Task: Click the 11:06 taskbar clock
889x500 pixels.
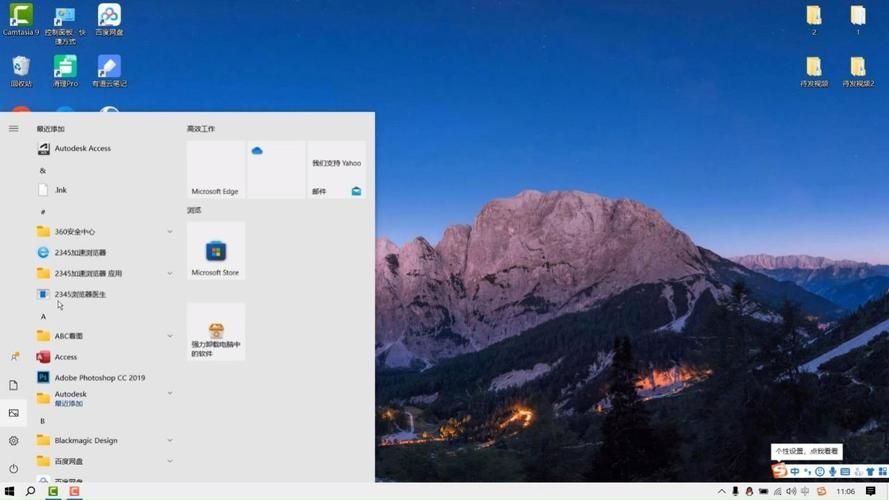Action: tap(845, 491)
